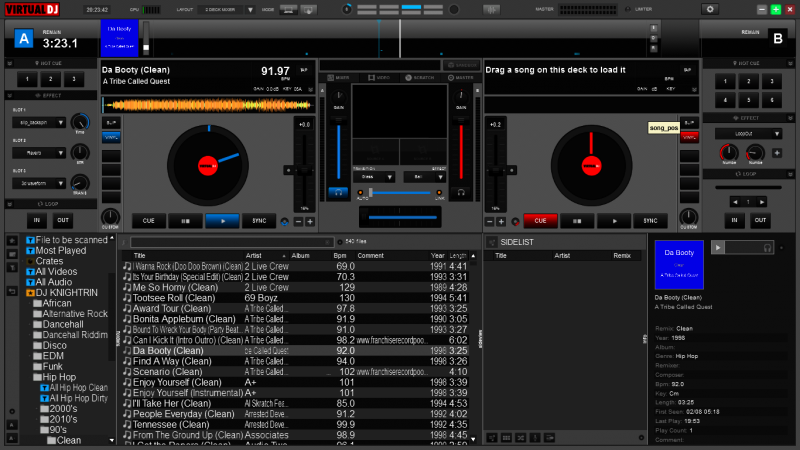800x450 pixels.
Task: Switch to the SCRATCH mixer tab
Action: [415, 77]
